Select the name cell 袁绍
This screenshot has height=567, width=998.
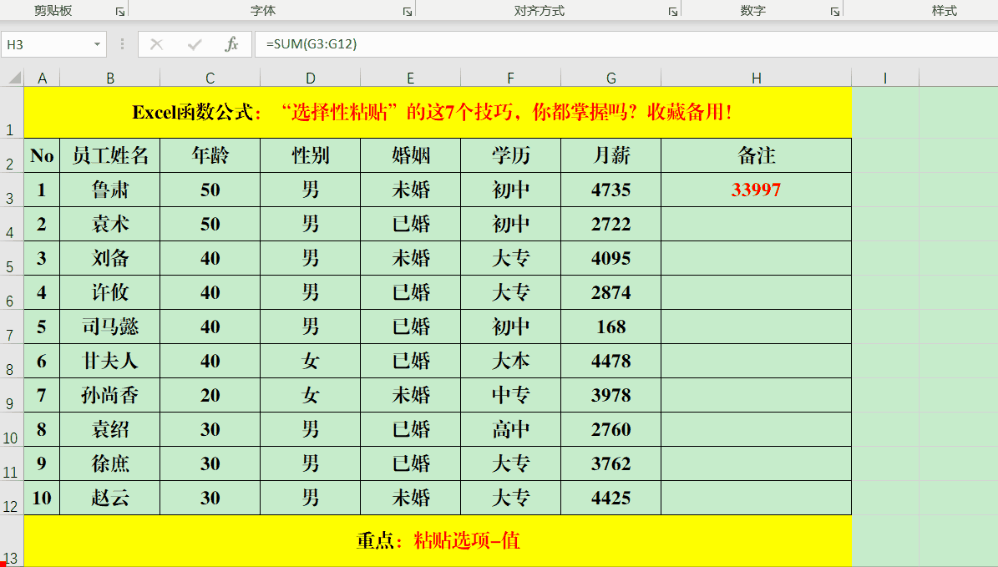click(110, 430)
